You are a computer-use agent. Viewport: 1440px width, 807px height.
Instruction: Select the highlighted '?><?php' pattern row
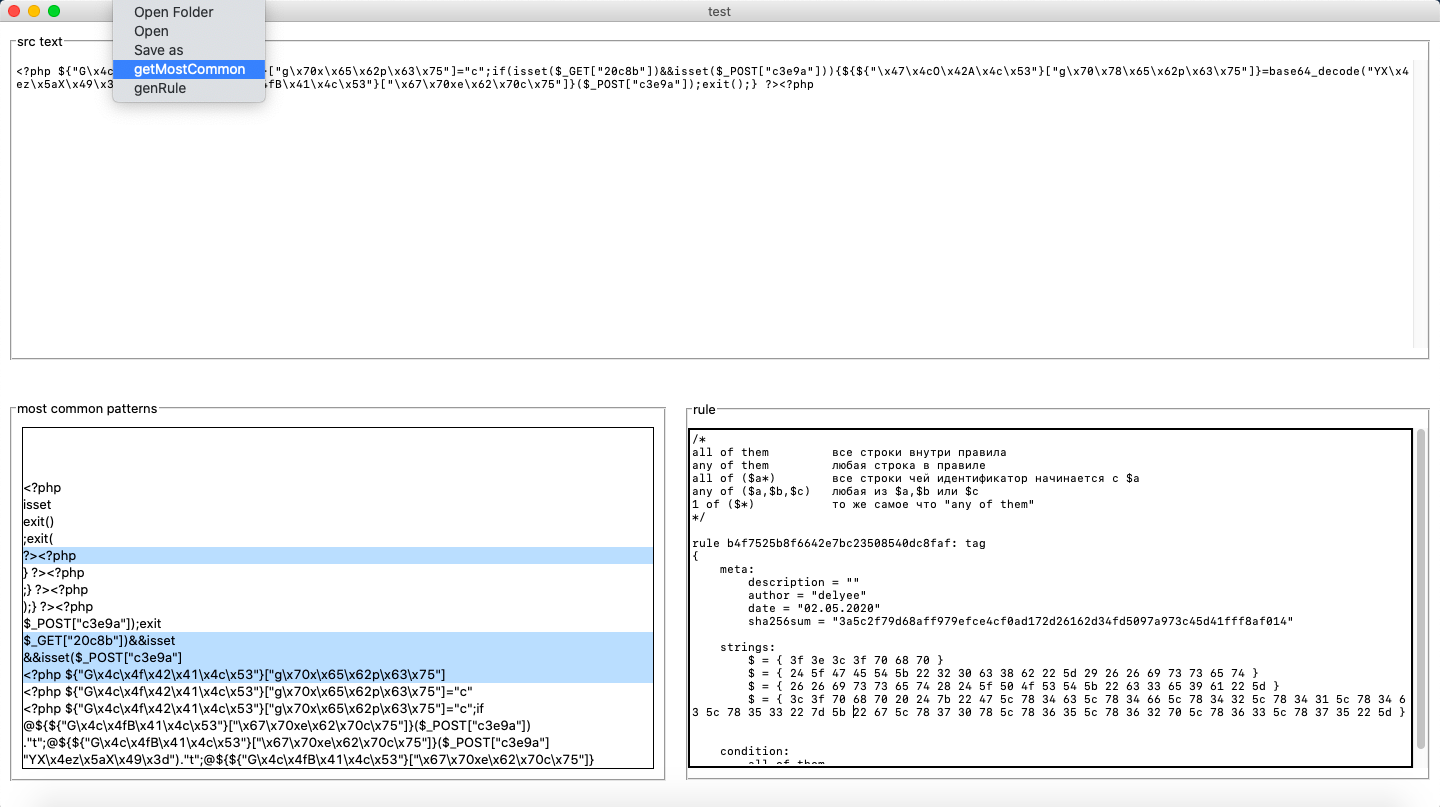[338, 556]
